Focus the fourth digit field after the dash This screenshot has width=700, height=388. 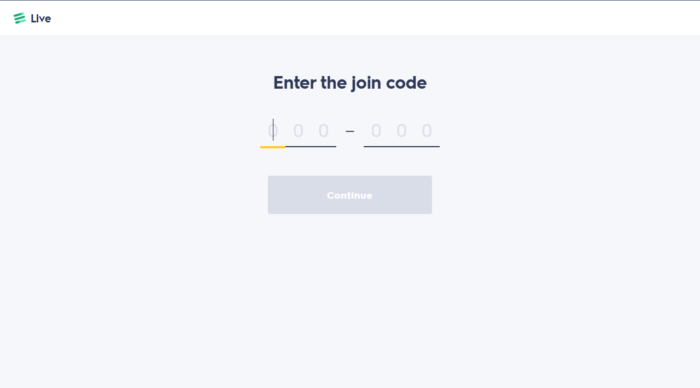coord(376,131)
